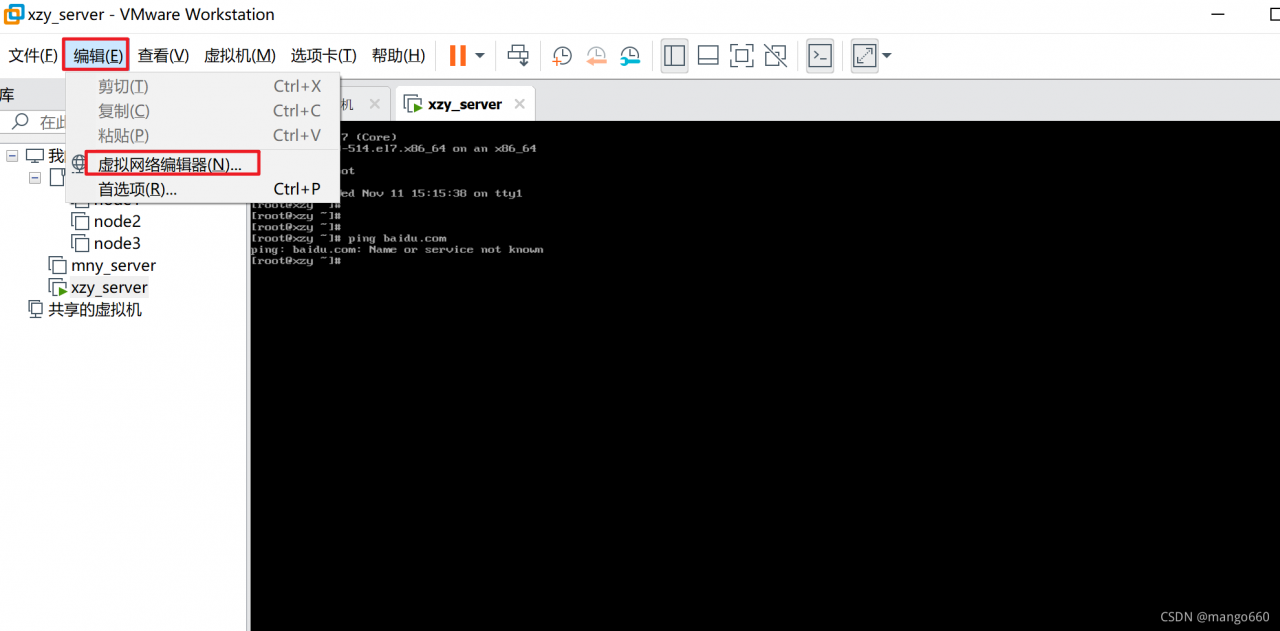
Task: Click the shared virtual machines icon
Action: (36, 309)
